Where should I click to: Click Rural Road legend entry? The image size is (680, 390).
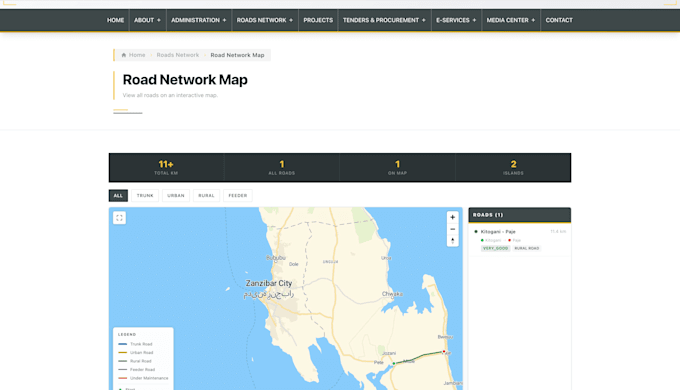[135, 361]
